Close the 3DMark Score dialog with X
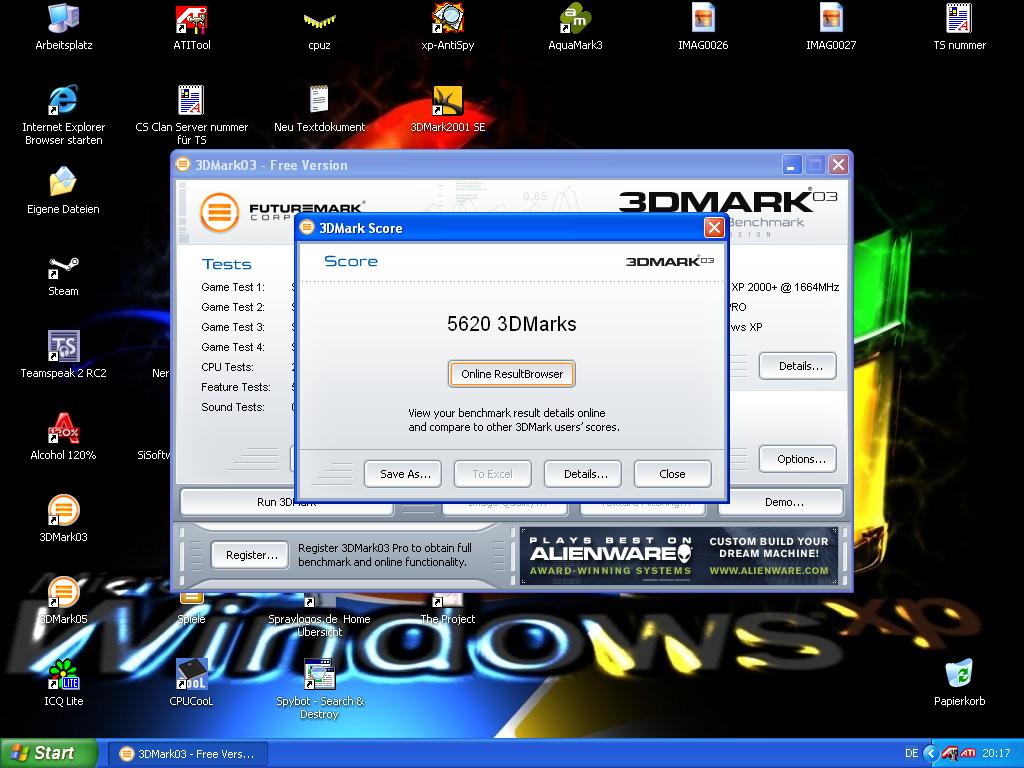Image resolution: width=1024 pixels, height=768 pixels. tap(714, 228)
